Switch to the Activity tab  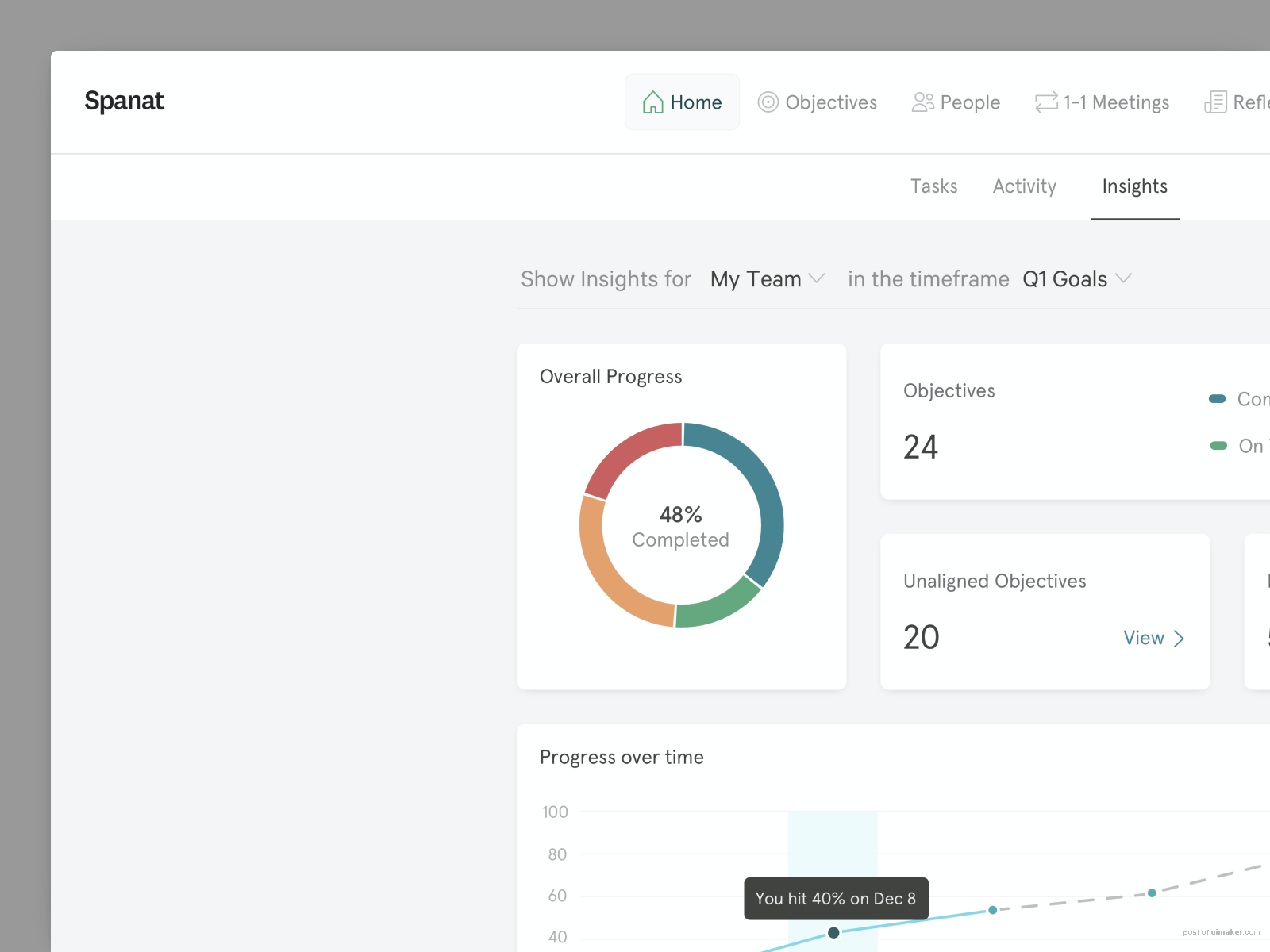coord(1024,186)
